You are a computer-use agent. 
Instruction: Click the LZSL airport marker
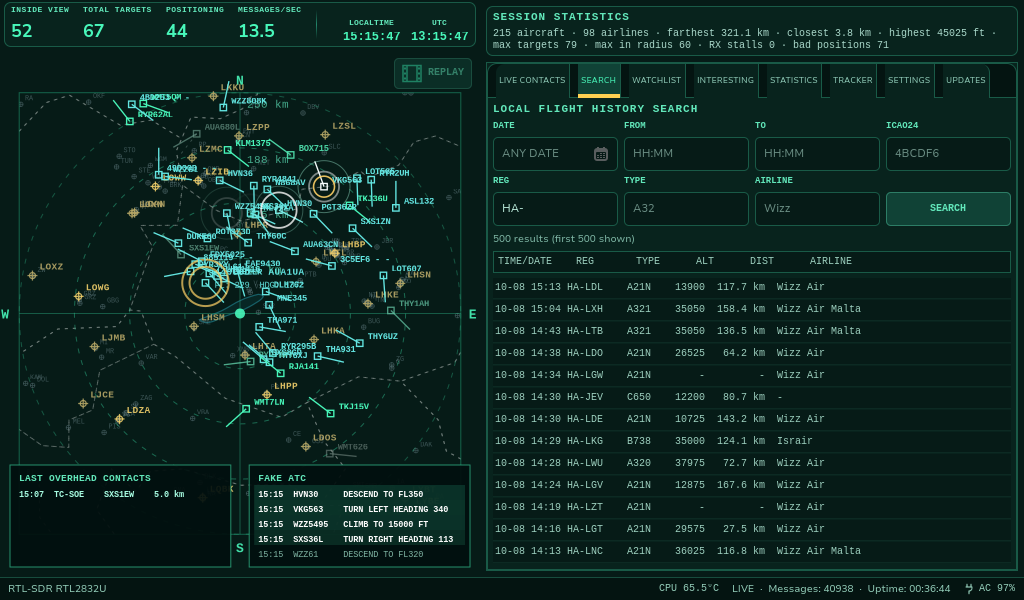tap(325, 135)
